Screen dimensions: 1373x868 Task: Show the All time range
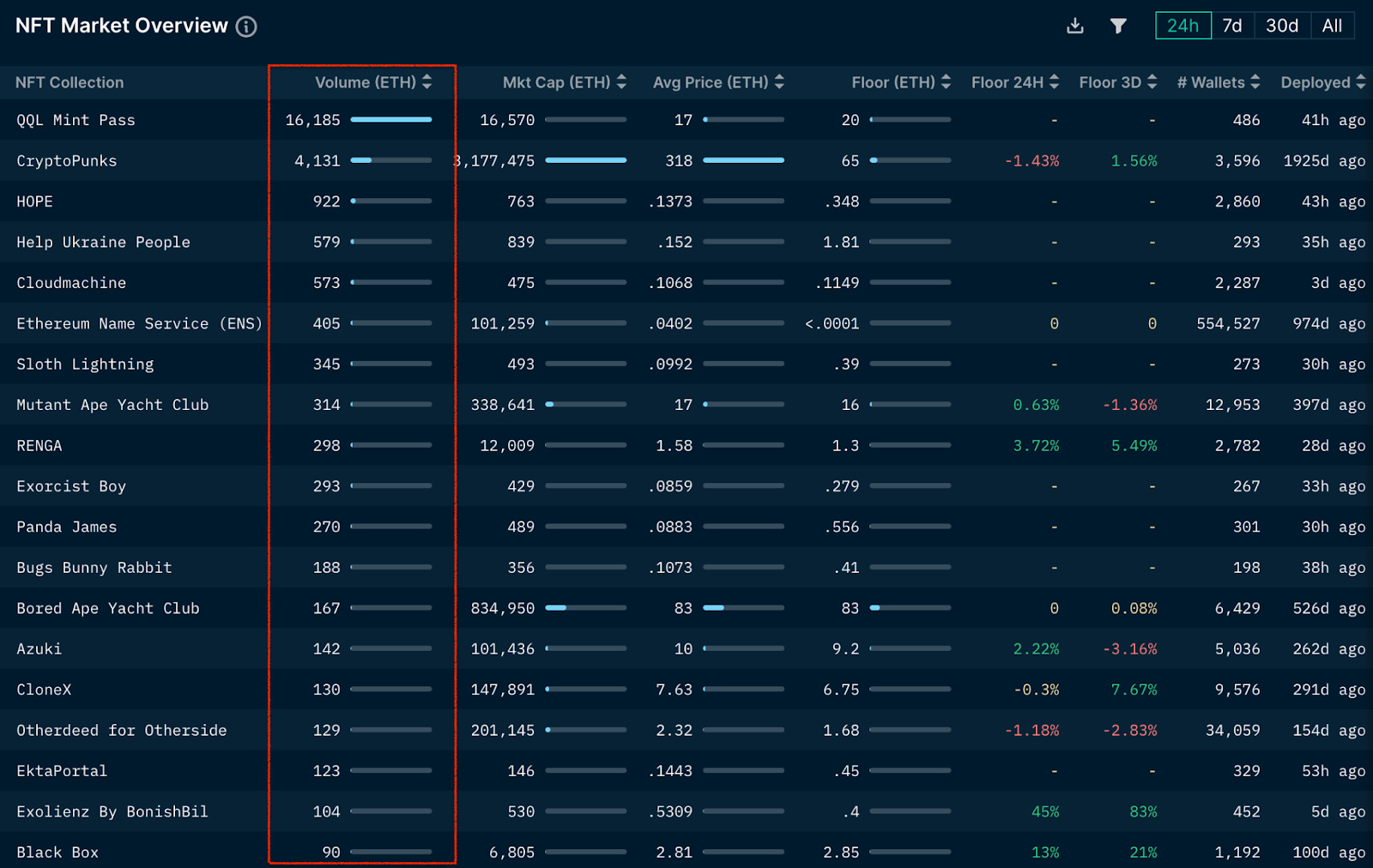(1332, 26)
